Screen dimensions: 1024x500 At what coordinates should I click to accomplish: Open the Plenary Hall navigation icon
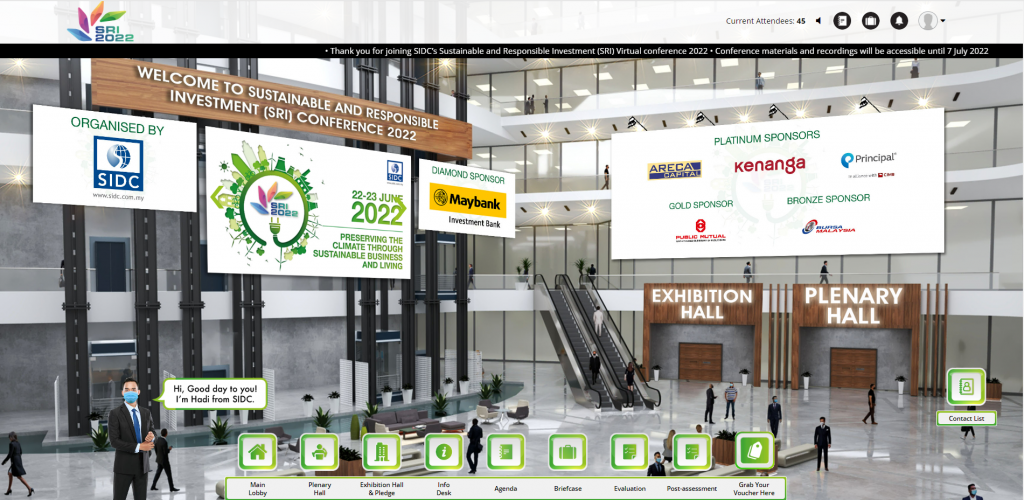pos(319,452)
